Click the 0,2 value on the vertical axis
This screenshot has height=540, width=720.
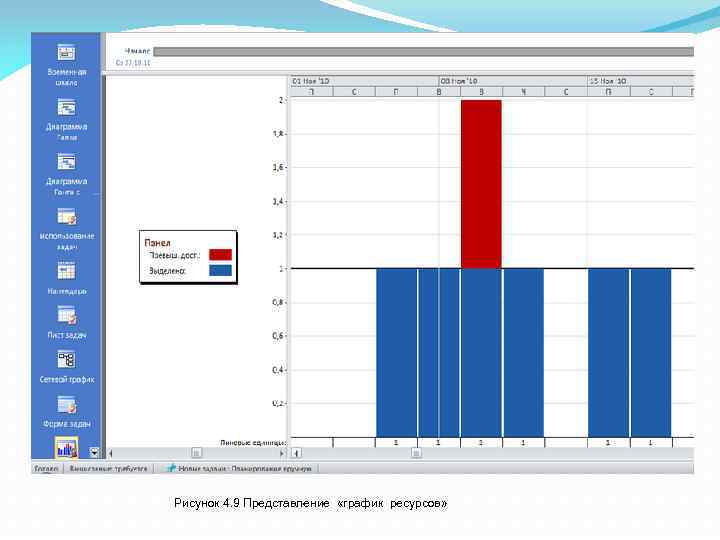tap(279, 403)
